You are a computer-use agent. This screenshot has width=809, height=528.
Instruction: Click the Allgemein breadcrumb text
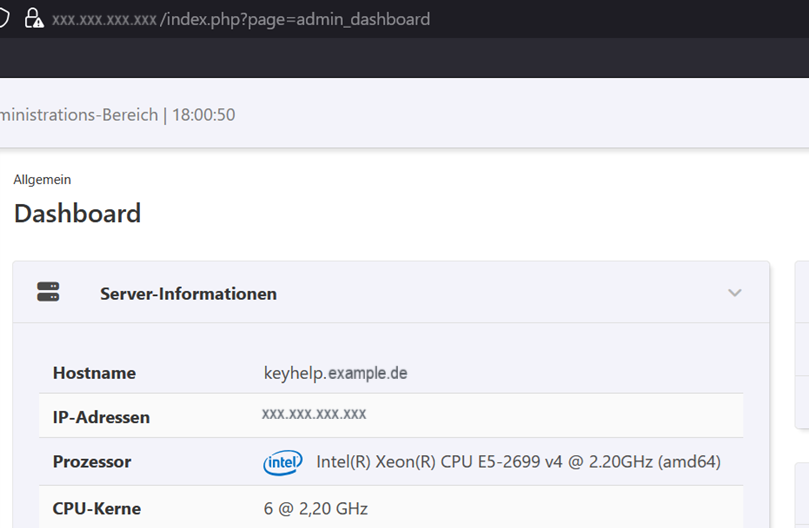point(42,180)
